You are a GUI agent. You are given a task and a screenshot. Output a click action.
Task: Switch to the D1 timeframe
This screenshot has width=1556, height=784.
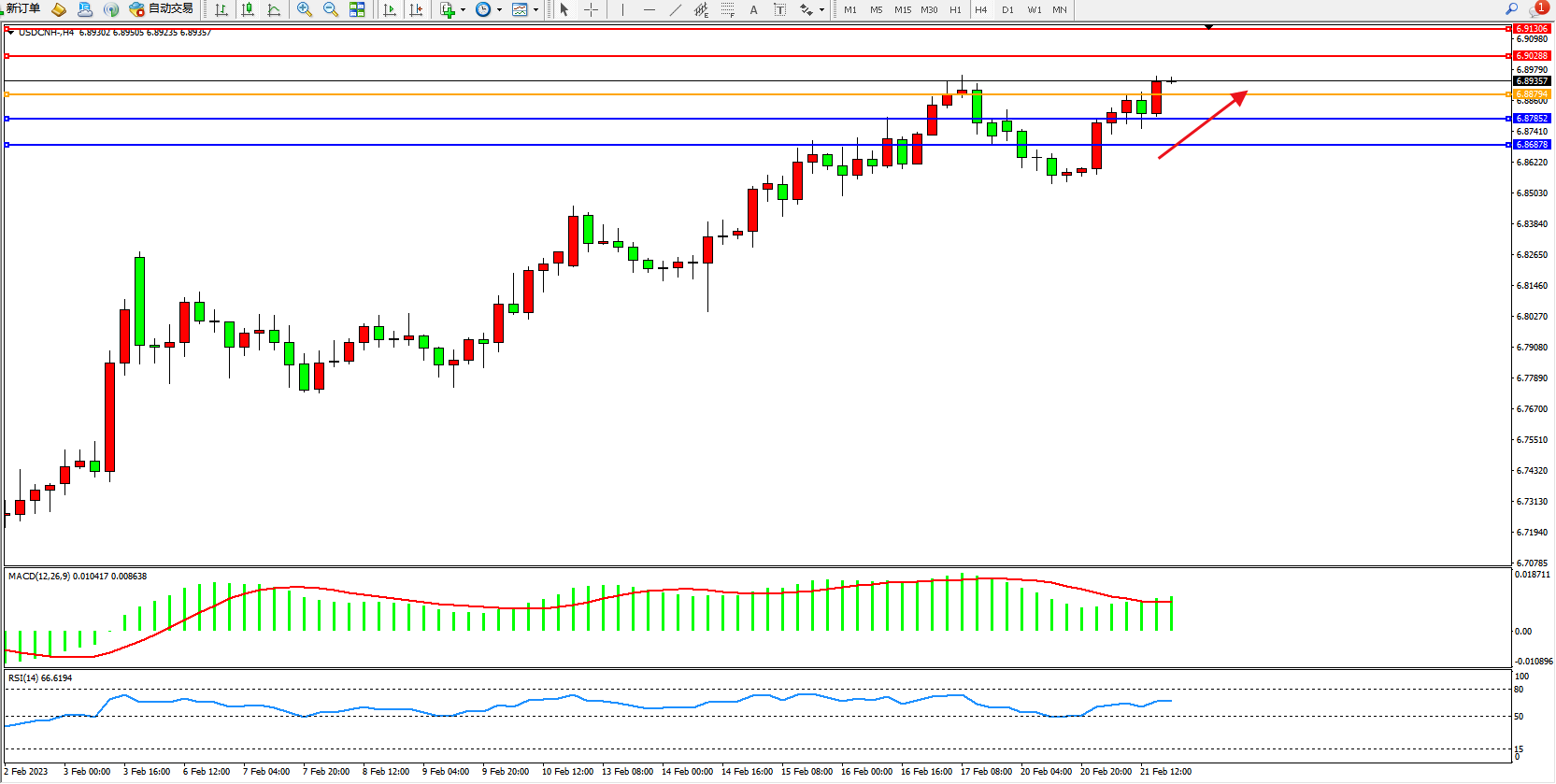point(1007,9)
